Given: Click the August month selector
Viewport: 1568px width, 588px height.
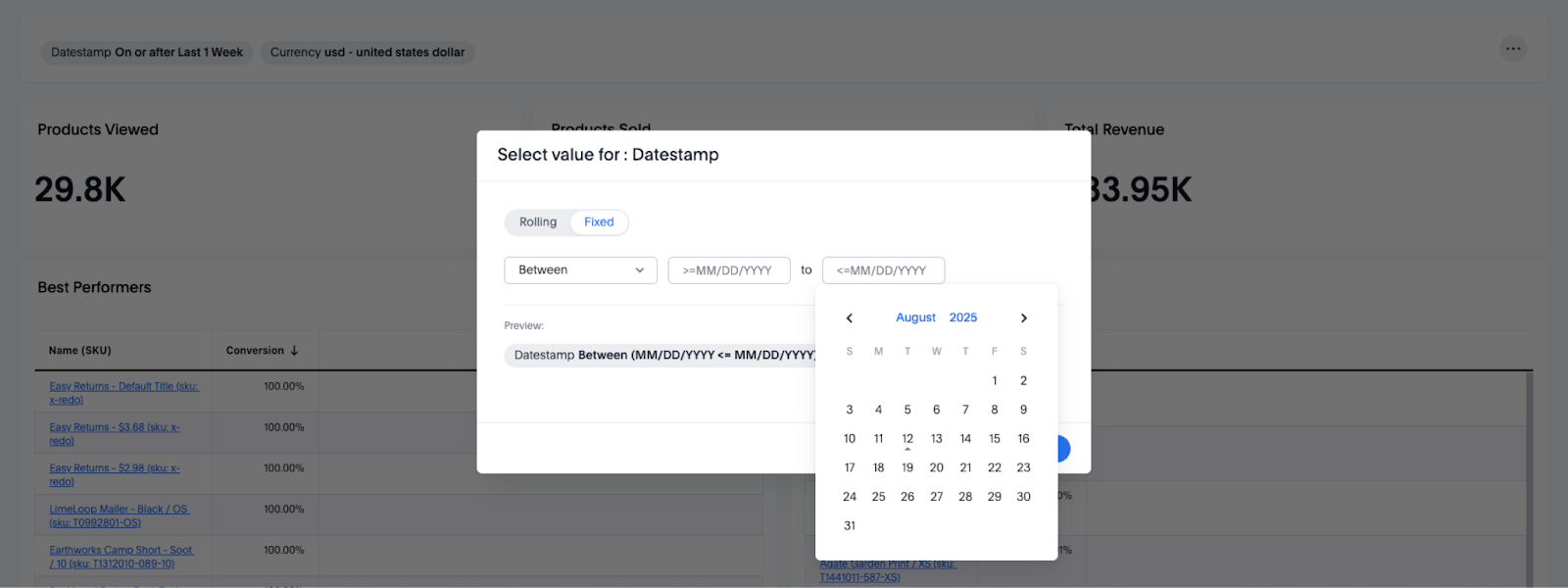Looking at the screenshot, I should 915,318.
